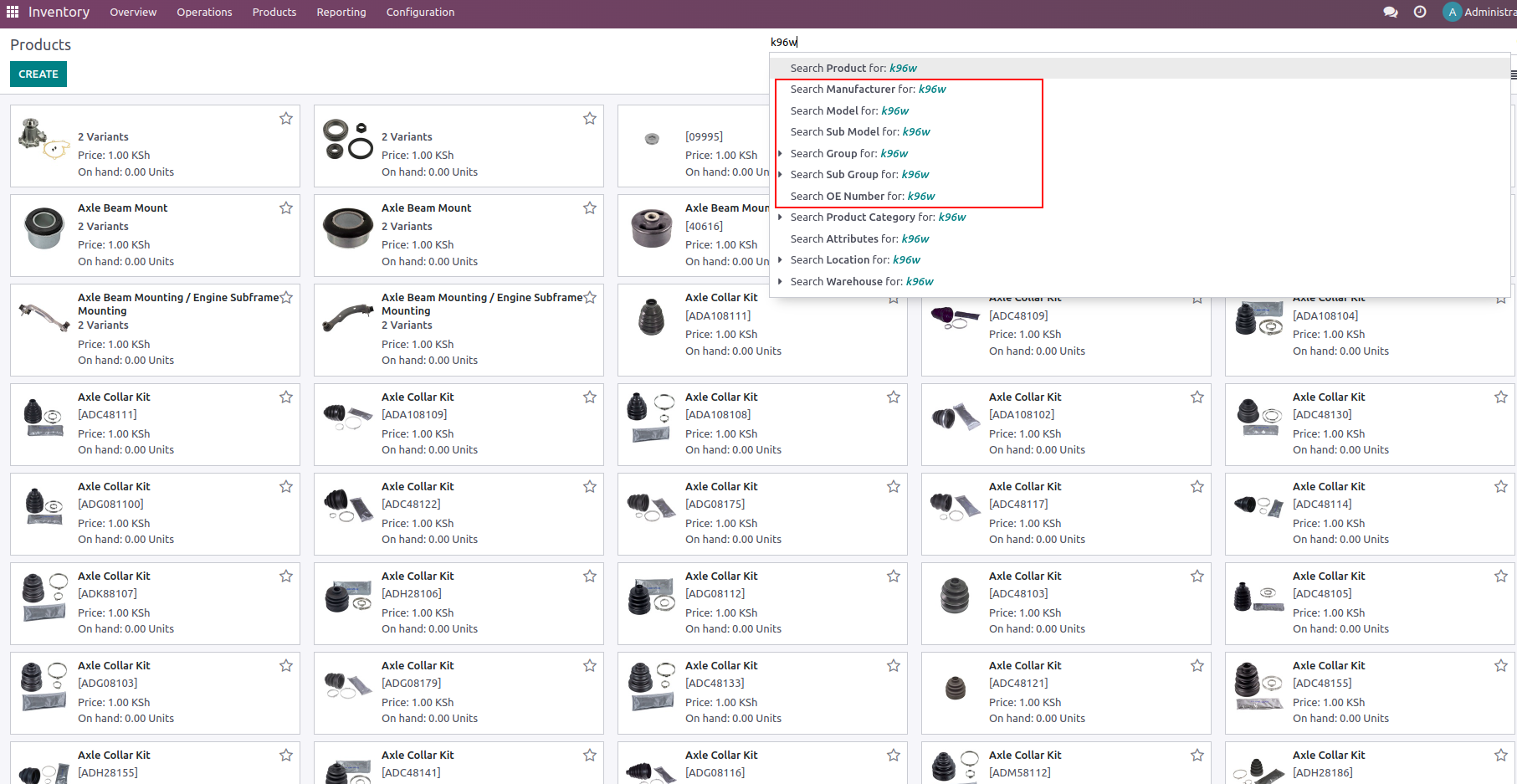Screen dimensions: 1517x784
Task: Expand the Search Group suggestion arrow
Action: [780, 154]
